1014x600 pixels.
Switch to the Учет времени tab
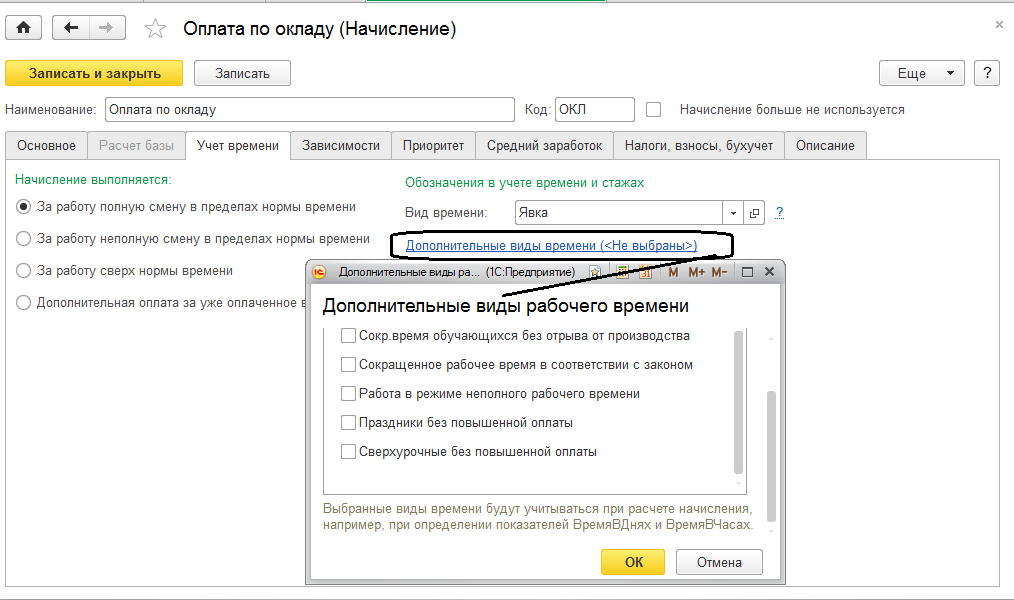point(238,145)
